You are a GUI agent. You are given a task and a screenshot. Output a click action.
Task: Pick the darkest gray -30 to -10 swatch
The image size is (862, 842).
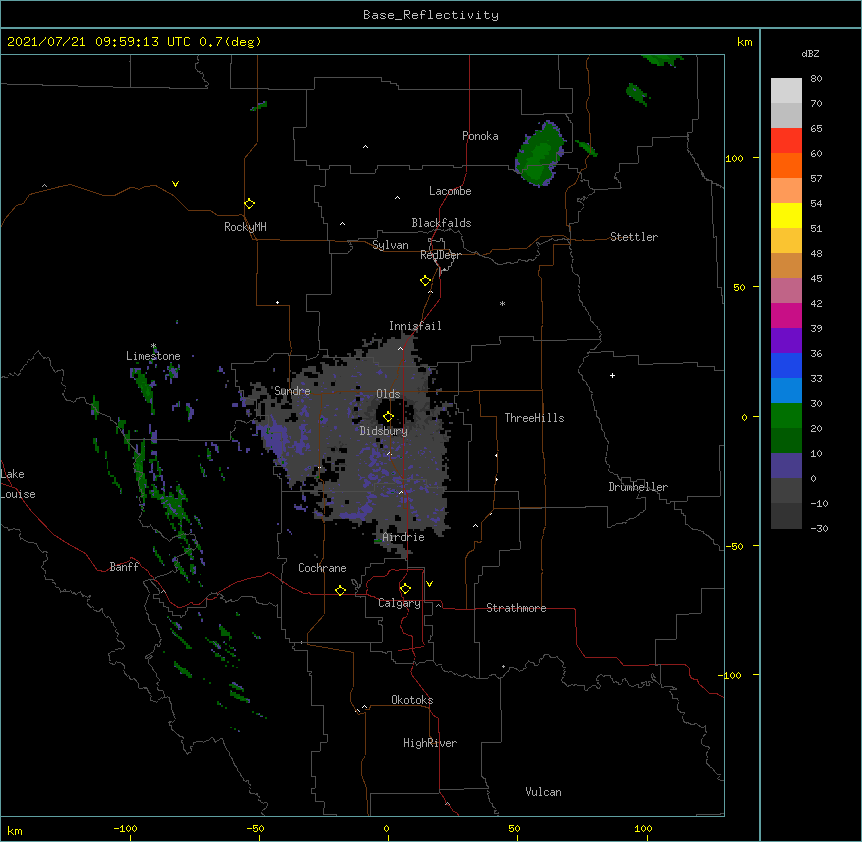[786, 516]
